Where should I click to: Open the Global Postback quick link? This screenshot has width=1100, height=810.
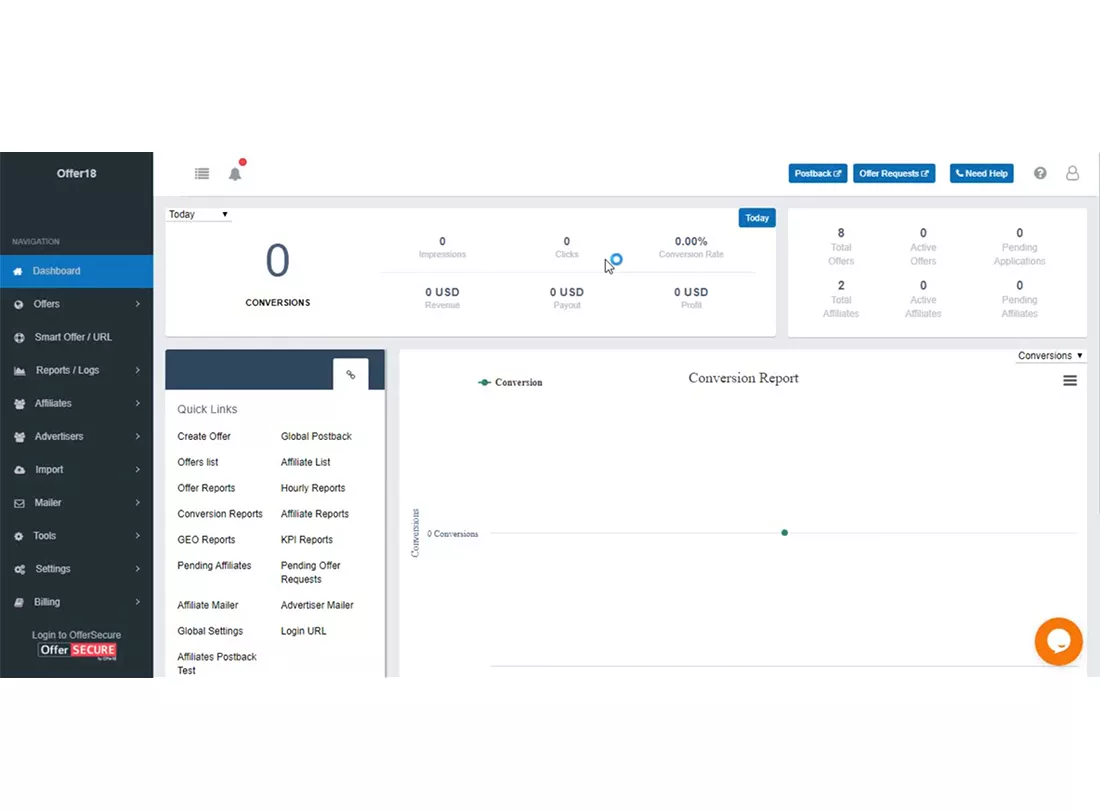point(316,436)
